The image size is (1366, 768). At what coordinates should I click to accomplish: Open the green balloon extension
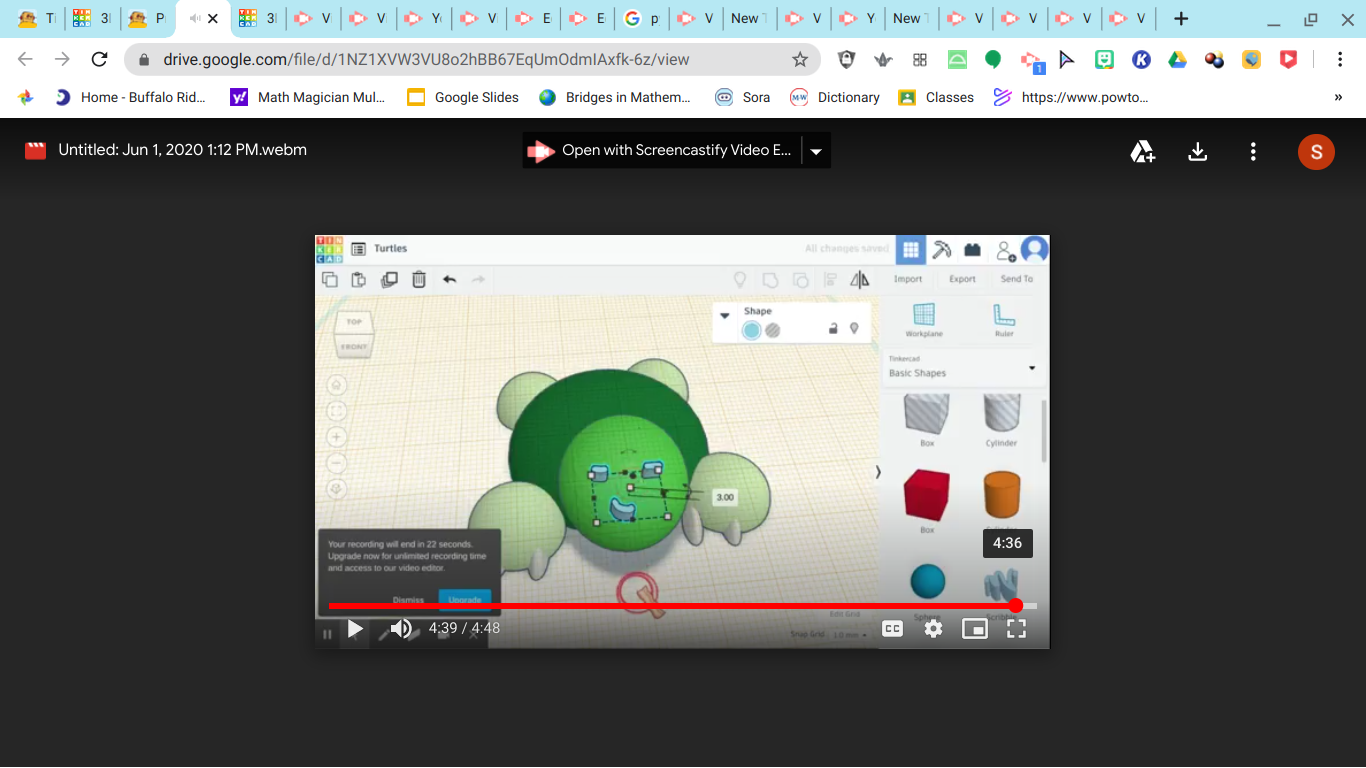(x=993, y=60)
